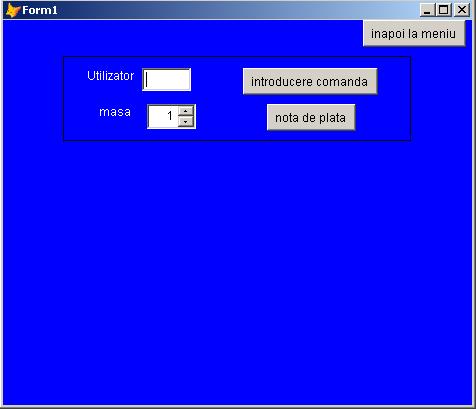The height and width of the screenshot is (409, 476).
Task: Select the Utilizator label
Action: pyautogui.click(x=110, y=76)
